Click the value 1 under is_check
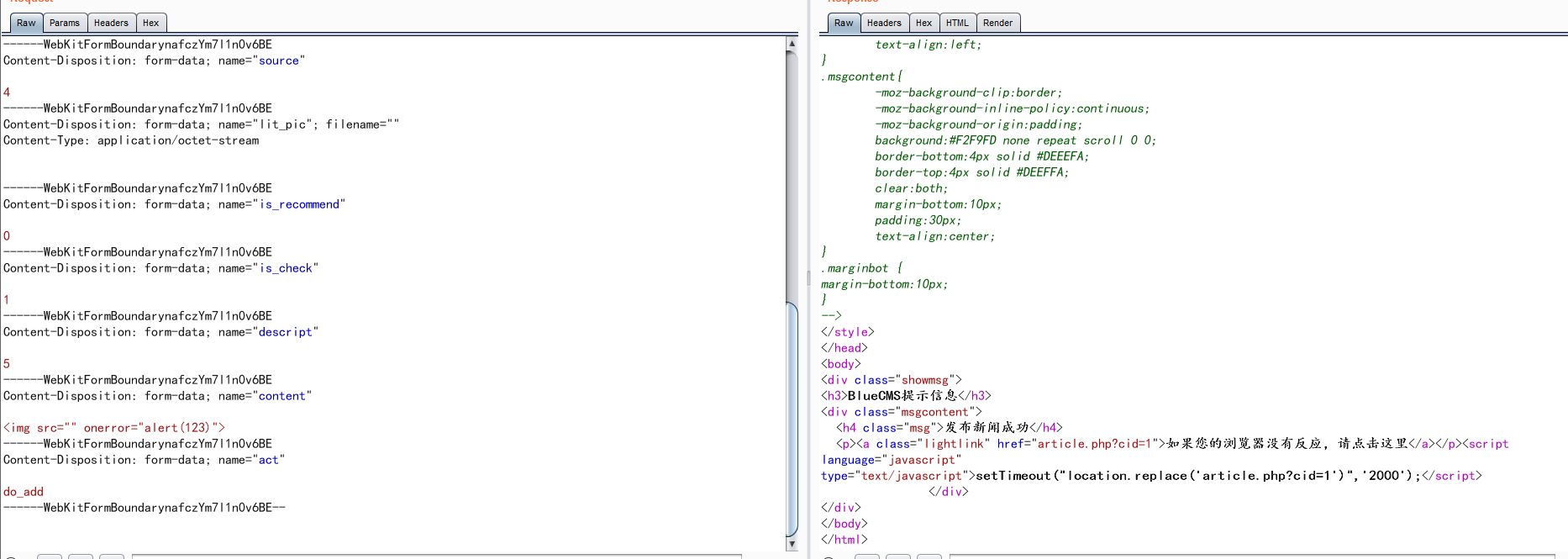The image size is (1568, 559). pos(7,300)
